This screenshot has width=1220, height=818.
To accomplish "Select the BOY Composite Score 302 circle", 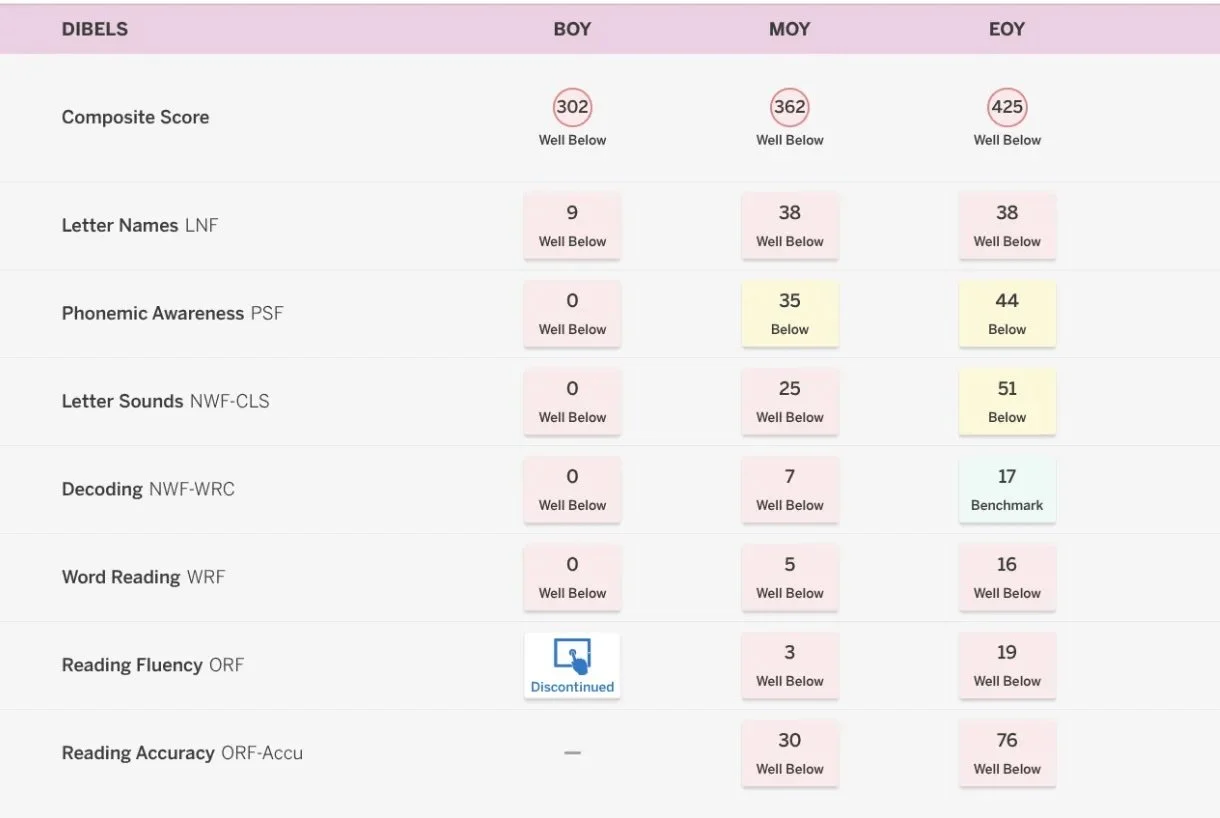I will (572, 107).
